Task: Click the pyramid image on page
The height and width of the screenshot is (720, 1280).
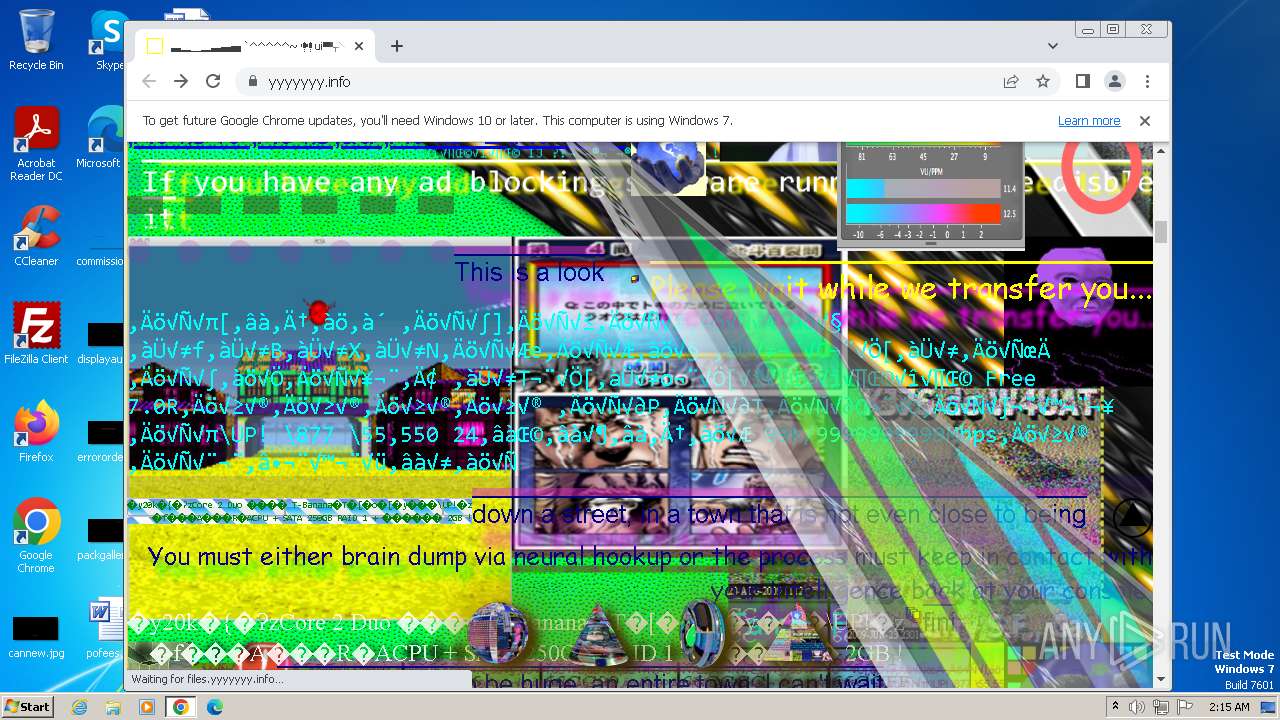Action: click(x=798, y=633)
